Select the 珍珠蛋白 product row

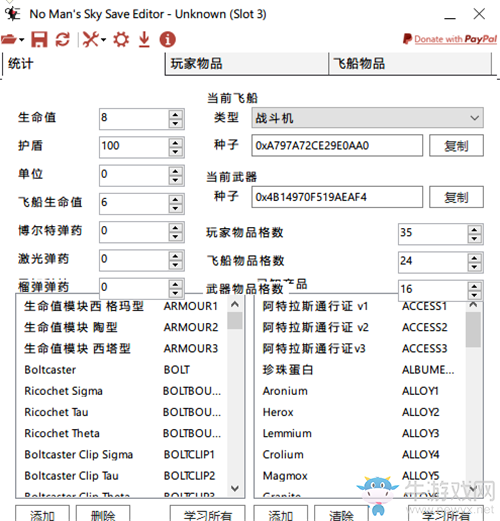[x=360, y=370]
